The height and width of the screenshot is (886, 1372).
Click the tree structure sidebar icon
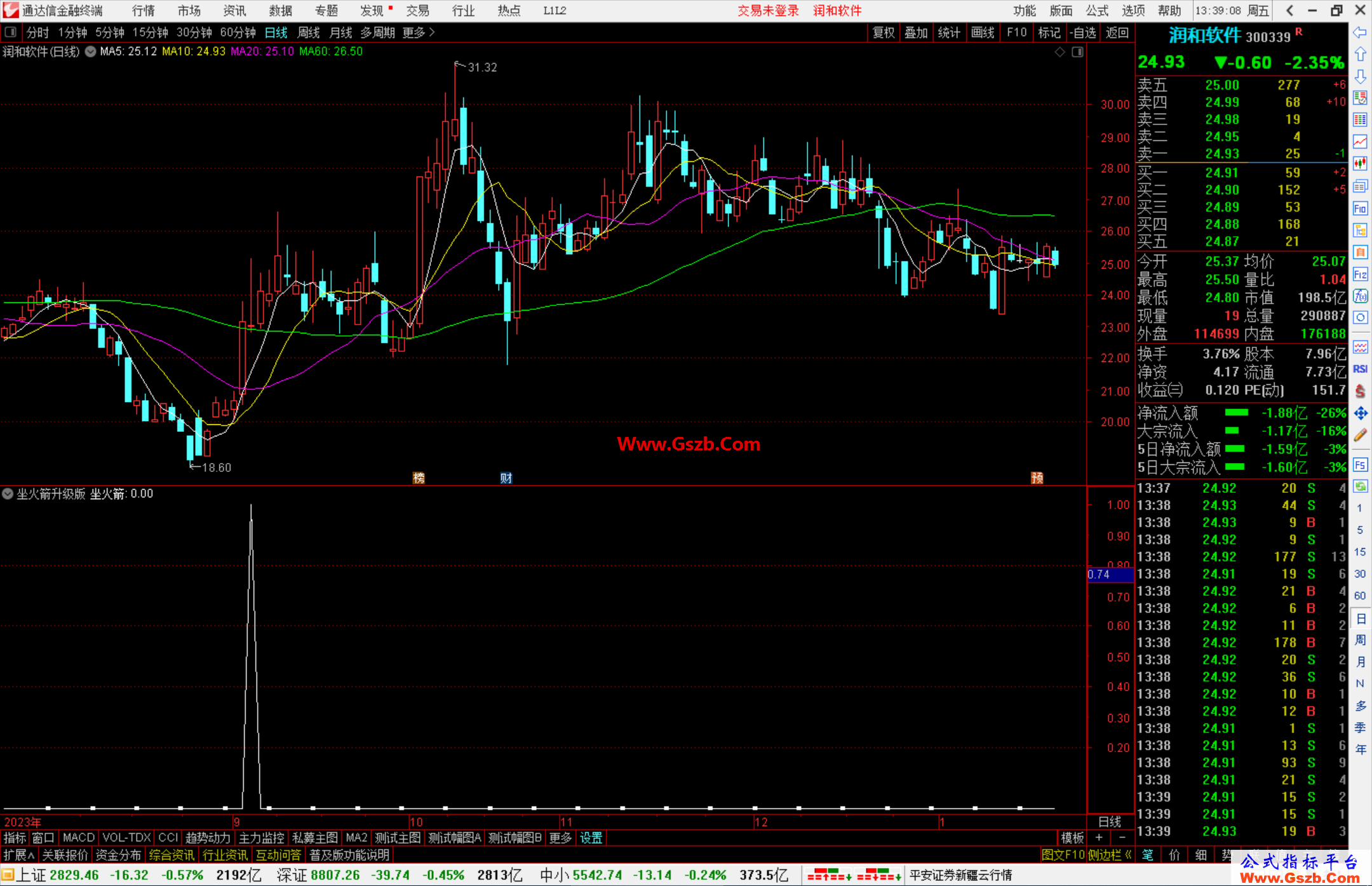pyautogui.click(x=1360, y=230)
